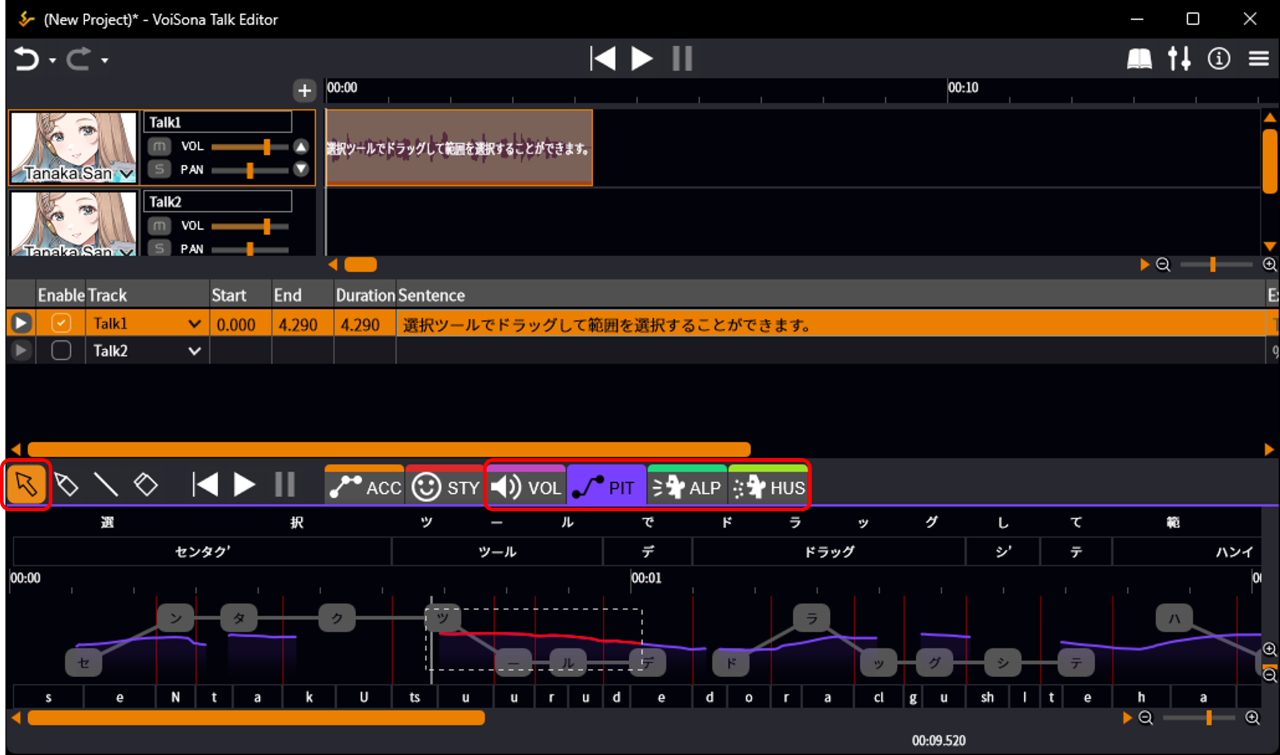Open the Talk1 track dropdown in table
Image resolution: width=1280 pixels, height=755 pixels.
pos(194,325)
